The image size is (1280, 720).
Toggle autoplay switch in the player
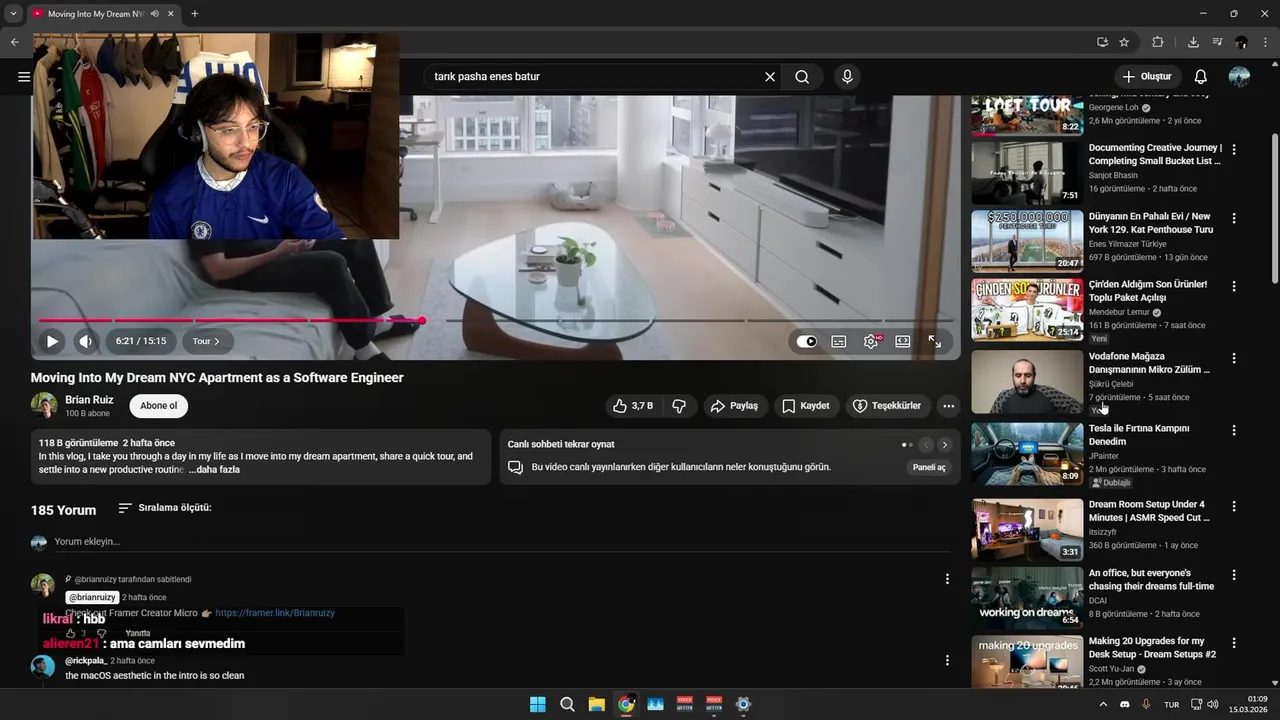pos(807,341)
